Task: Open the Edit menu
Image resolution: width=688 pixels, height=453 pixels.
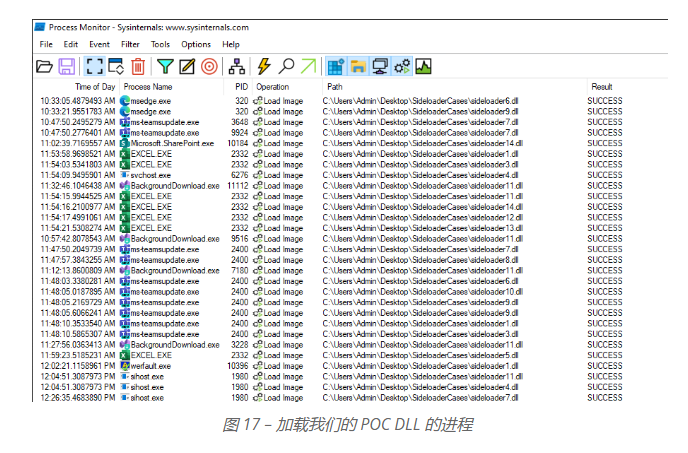Action: [x=71, y=44]
